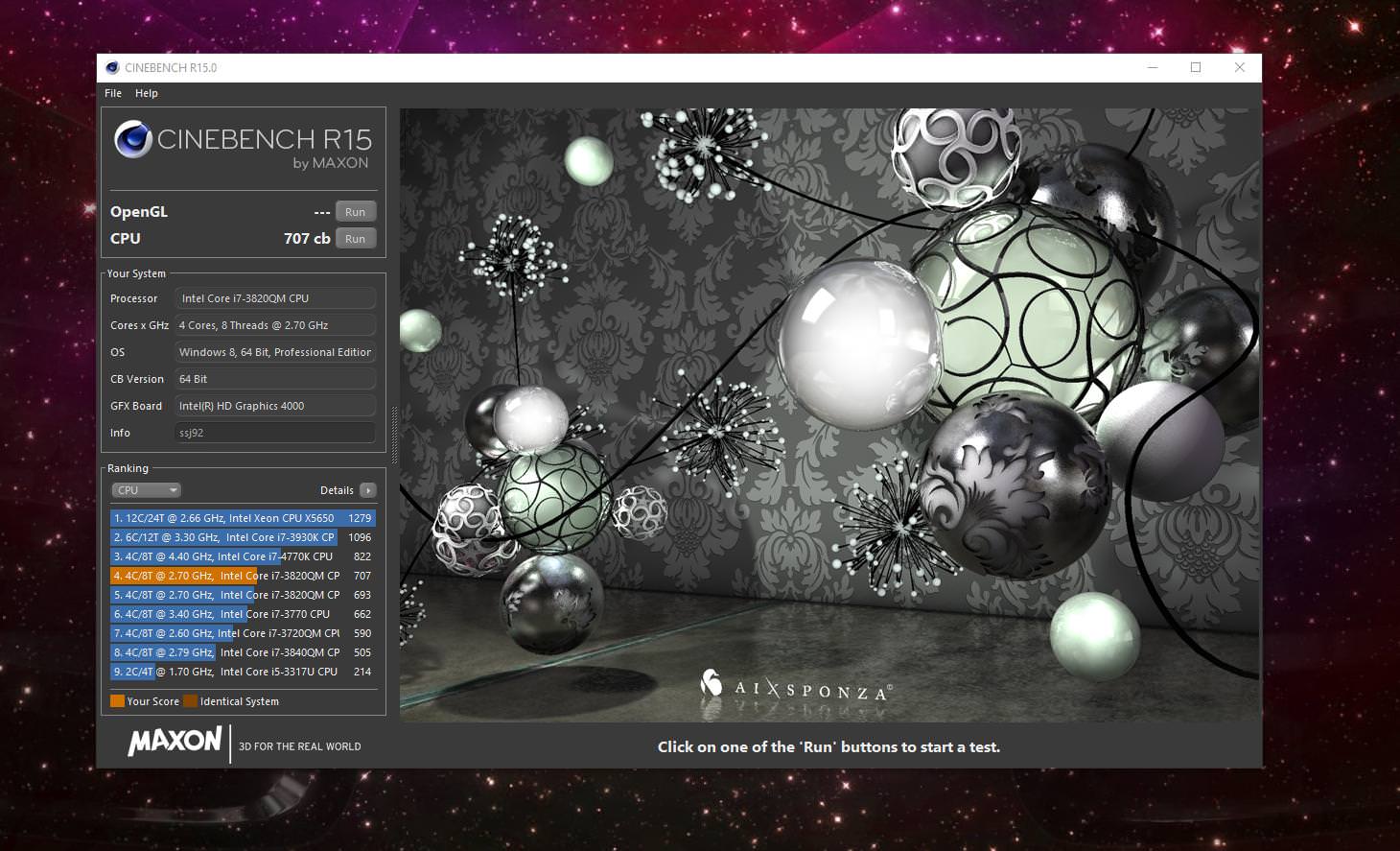Select ranking row 9 Intel Core i5-3317U
Image resolution: width=1400 pixels, height=851 pixels.
tap(243, 672)
